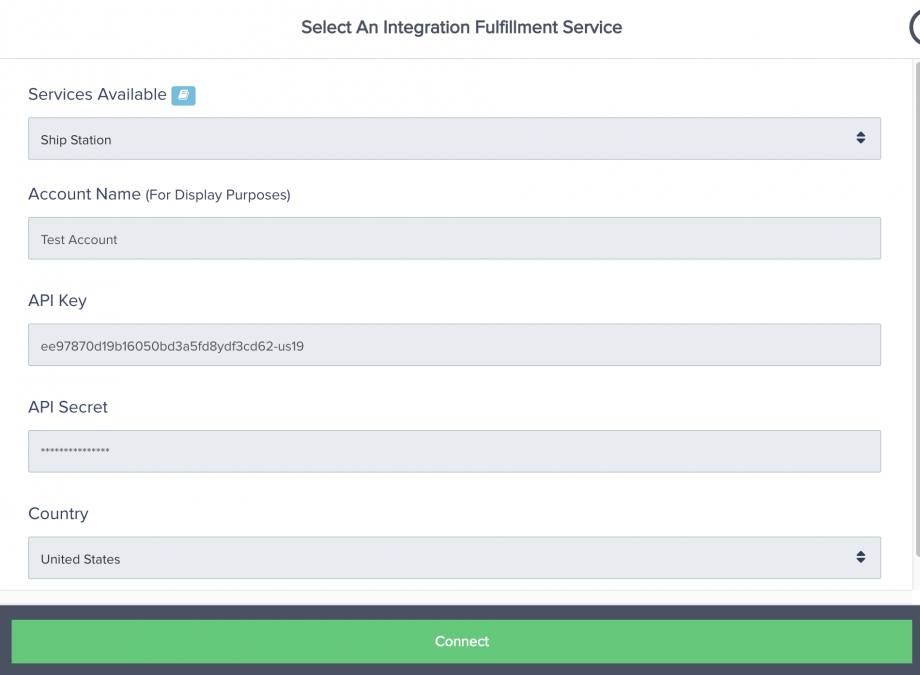Open the Ship Station services dropdown
Viewport: 920px width, 675px height.
[x=440, y=139]
